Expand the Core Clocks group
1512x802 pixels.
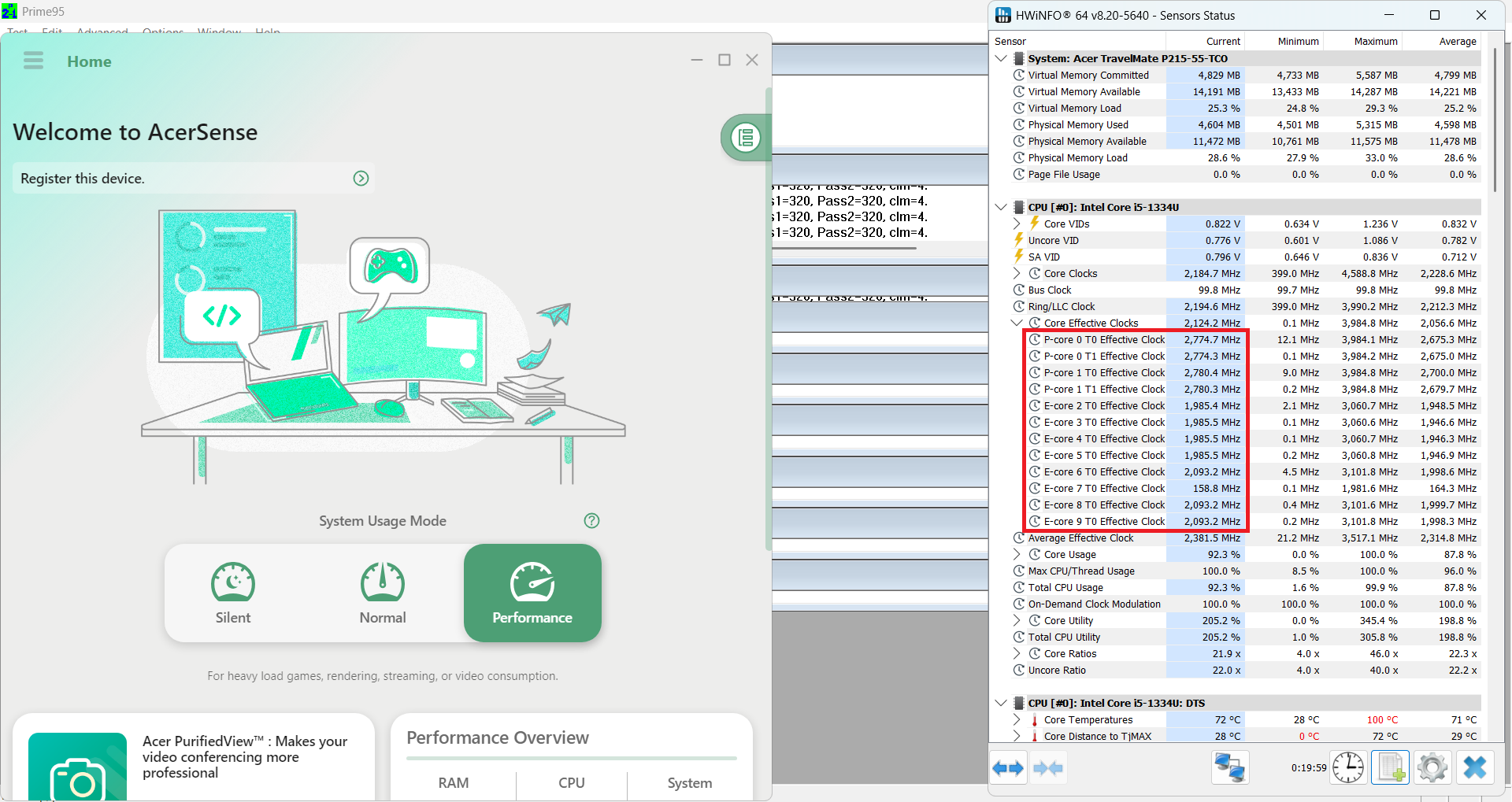coord(1017,273)
